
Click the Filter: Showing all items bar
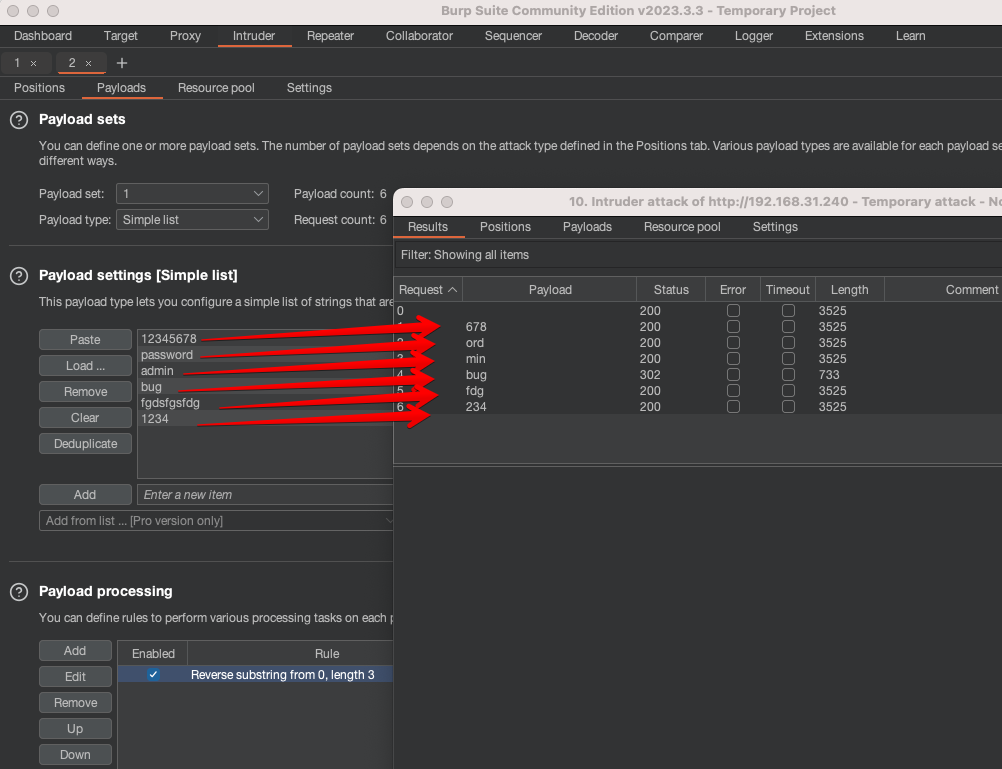(x=698, y=255)
